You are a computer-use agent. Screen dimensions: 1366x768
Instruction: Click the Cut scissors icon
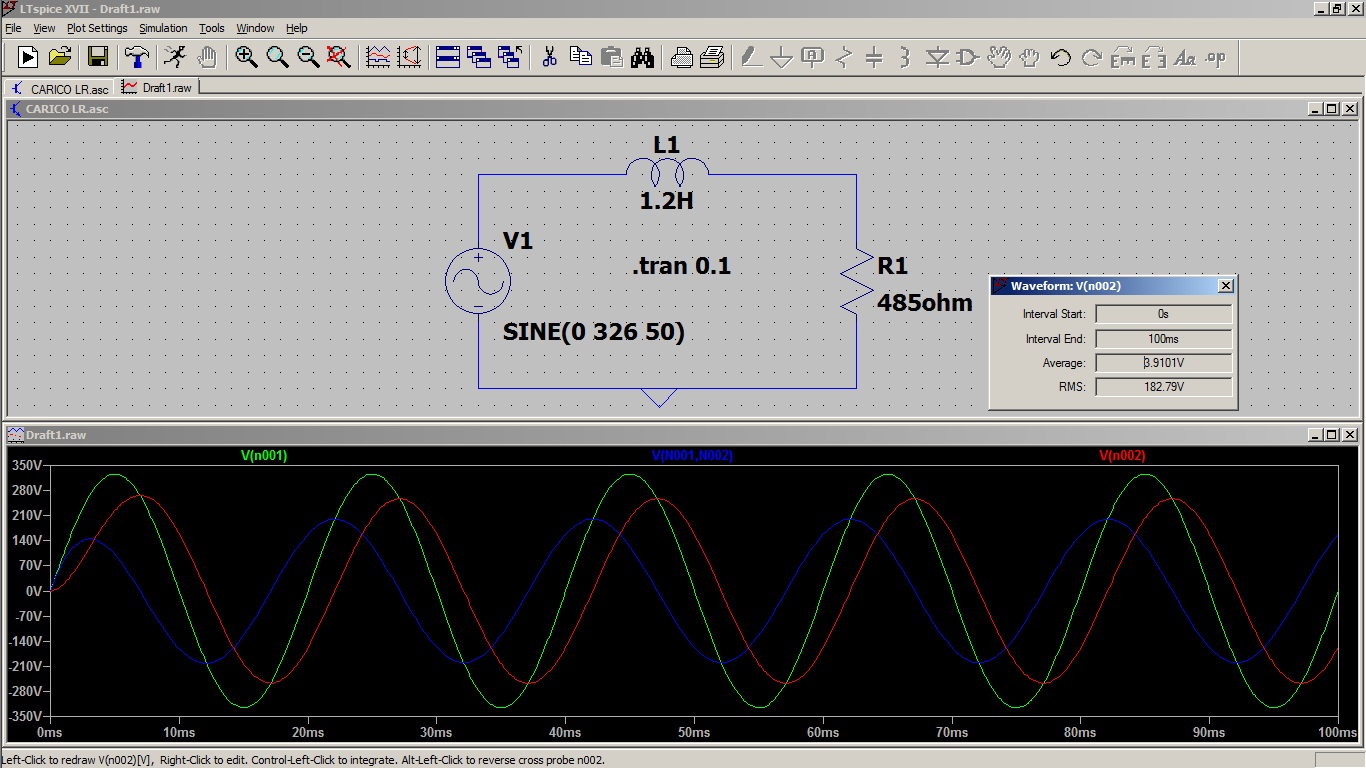pos(549,57)
